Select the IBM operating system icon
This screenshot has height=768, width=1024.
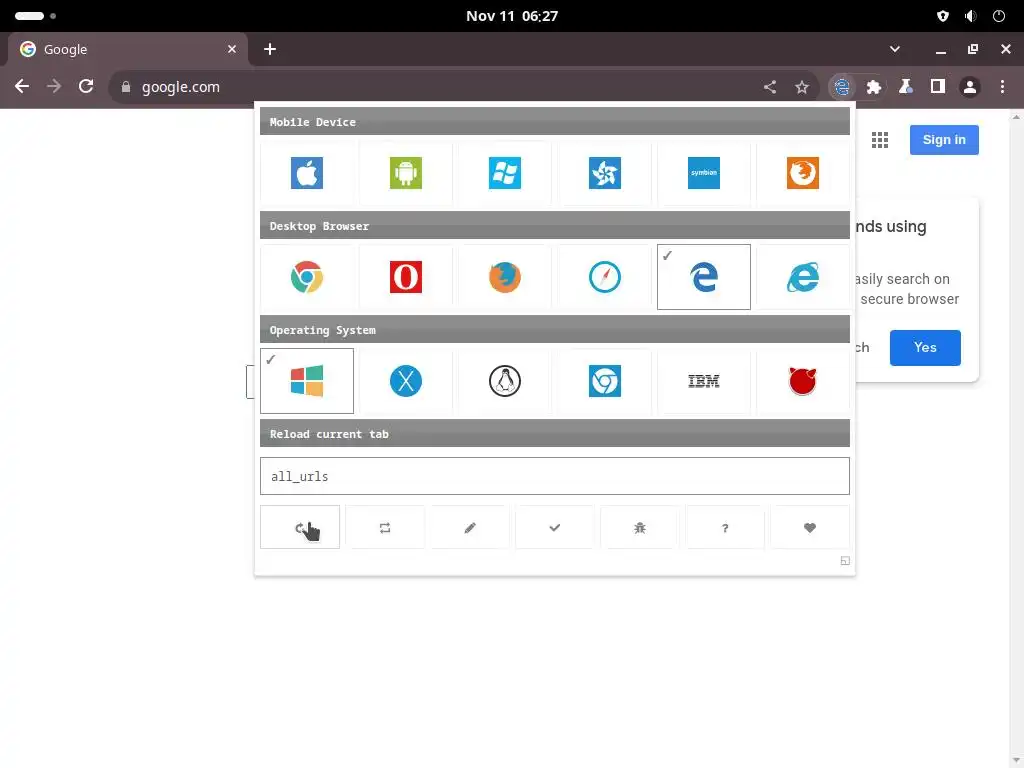[x=703, y=381]
